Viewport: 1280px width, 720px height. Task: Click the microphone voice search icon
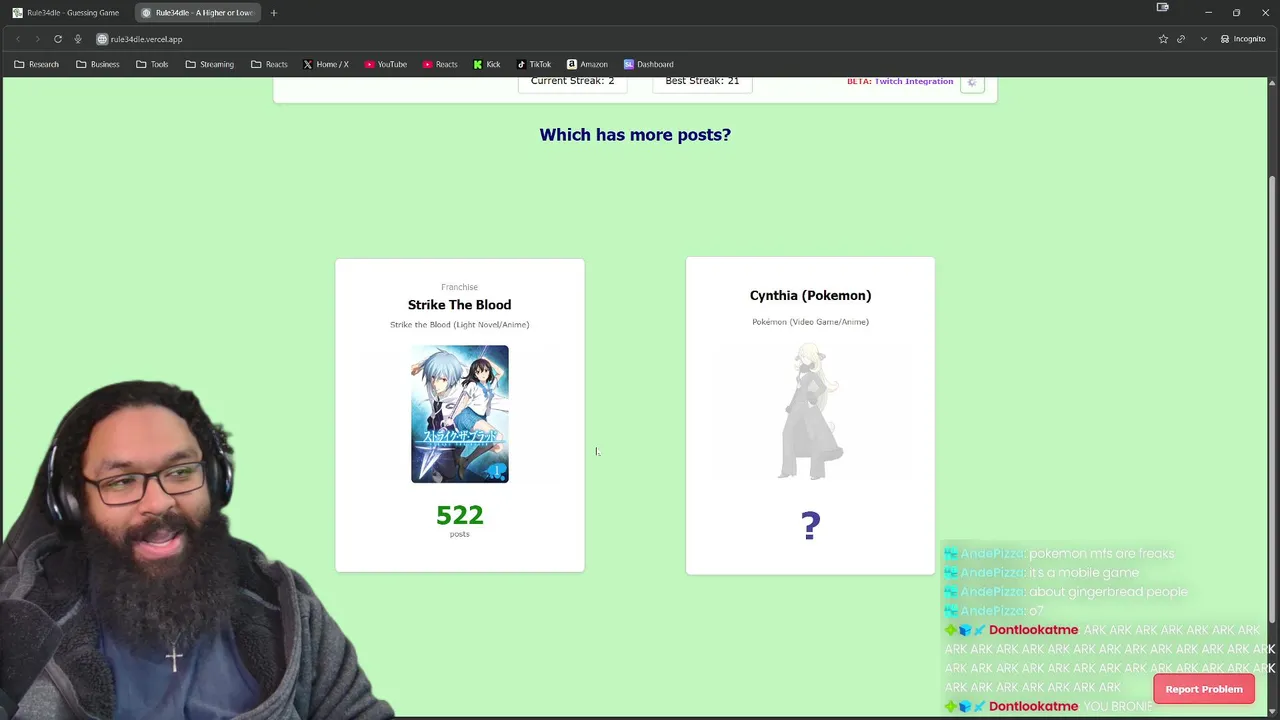pos(78,39)
